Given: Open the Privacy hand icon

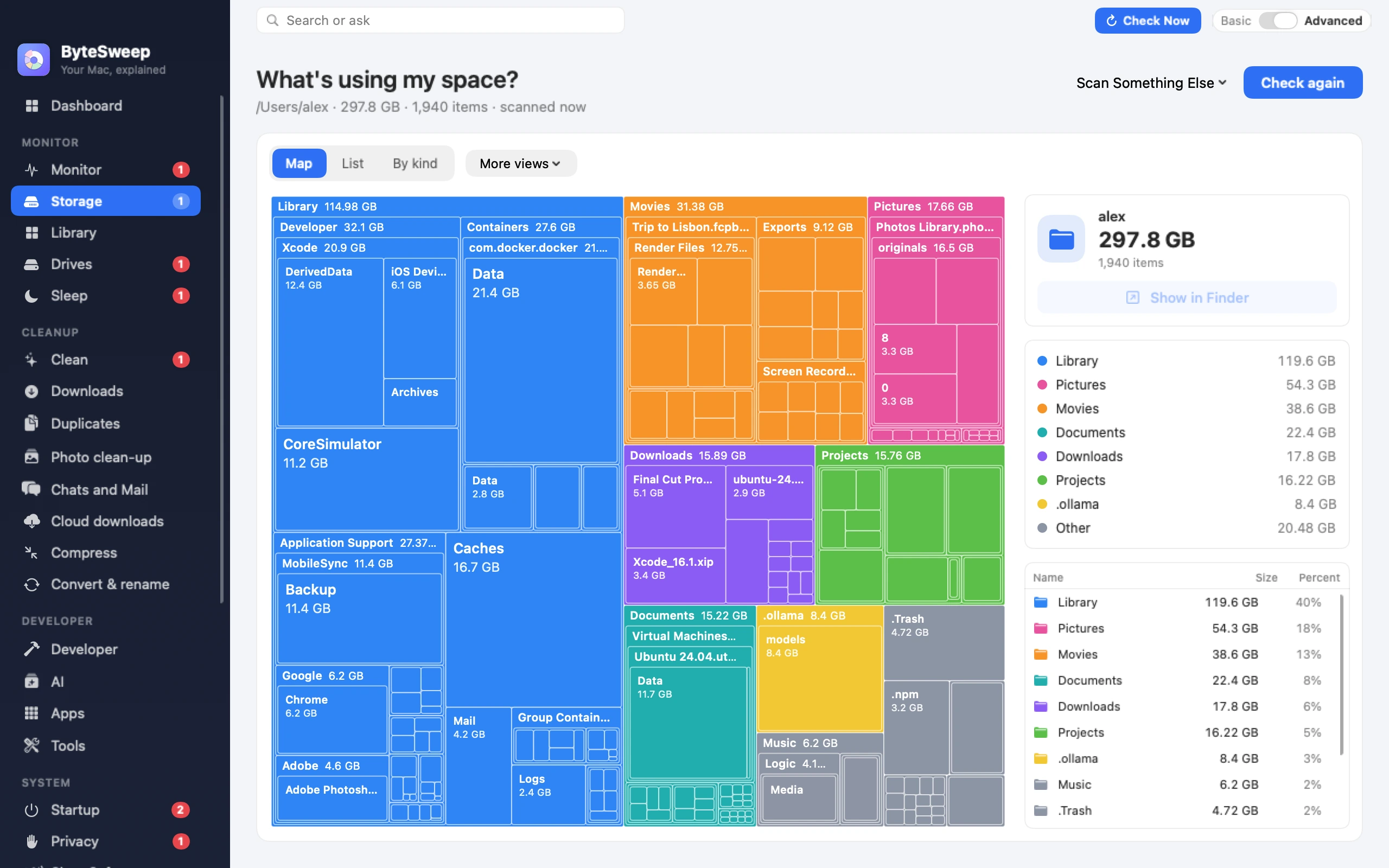Looking at the screenshot, I should tap(31, 841).
